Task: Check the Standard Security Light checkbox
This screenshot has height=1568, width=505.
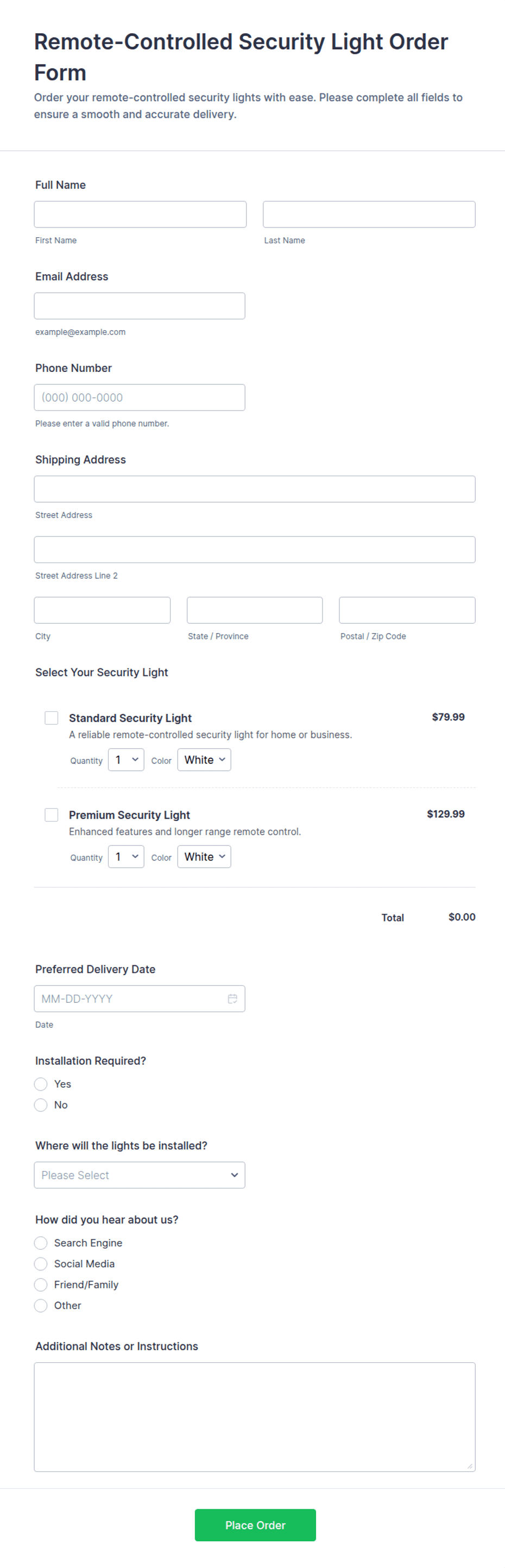Action: pyautogui.click(x=52, y=718)
